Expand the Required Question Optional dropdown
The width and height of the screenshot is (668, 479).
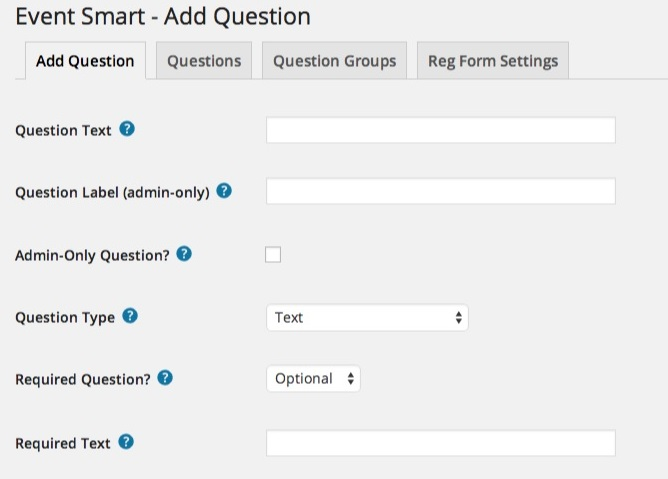(313, 379)
